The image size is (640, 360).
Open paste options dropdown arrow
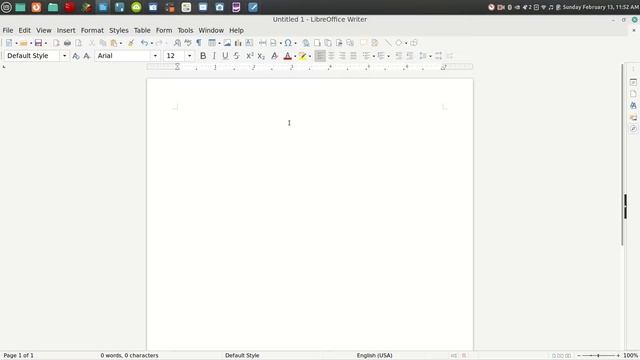[x=121, y=43]
